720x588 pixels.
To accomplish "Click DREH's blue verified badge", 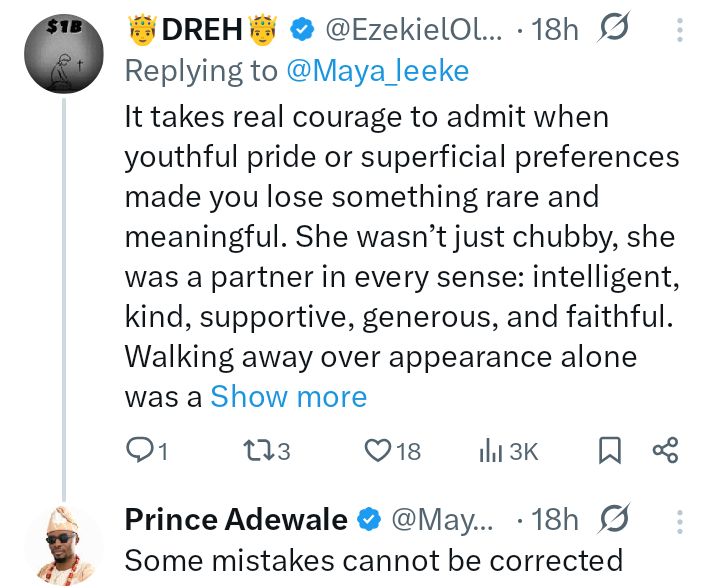I will (301, 31).
